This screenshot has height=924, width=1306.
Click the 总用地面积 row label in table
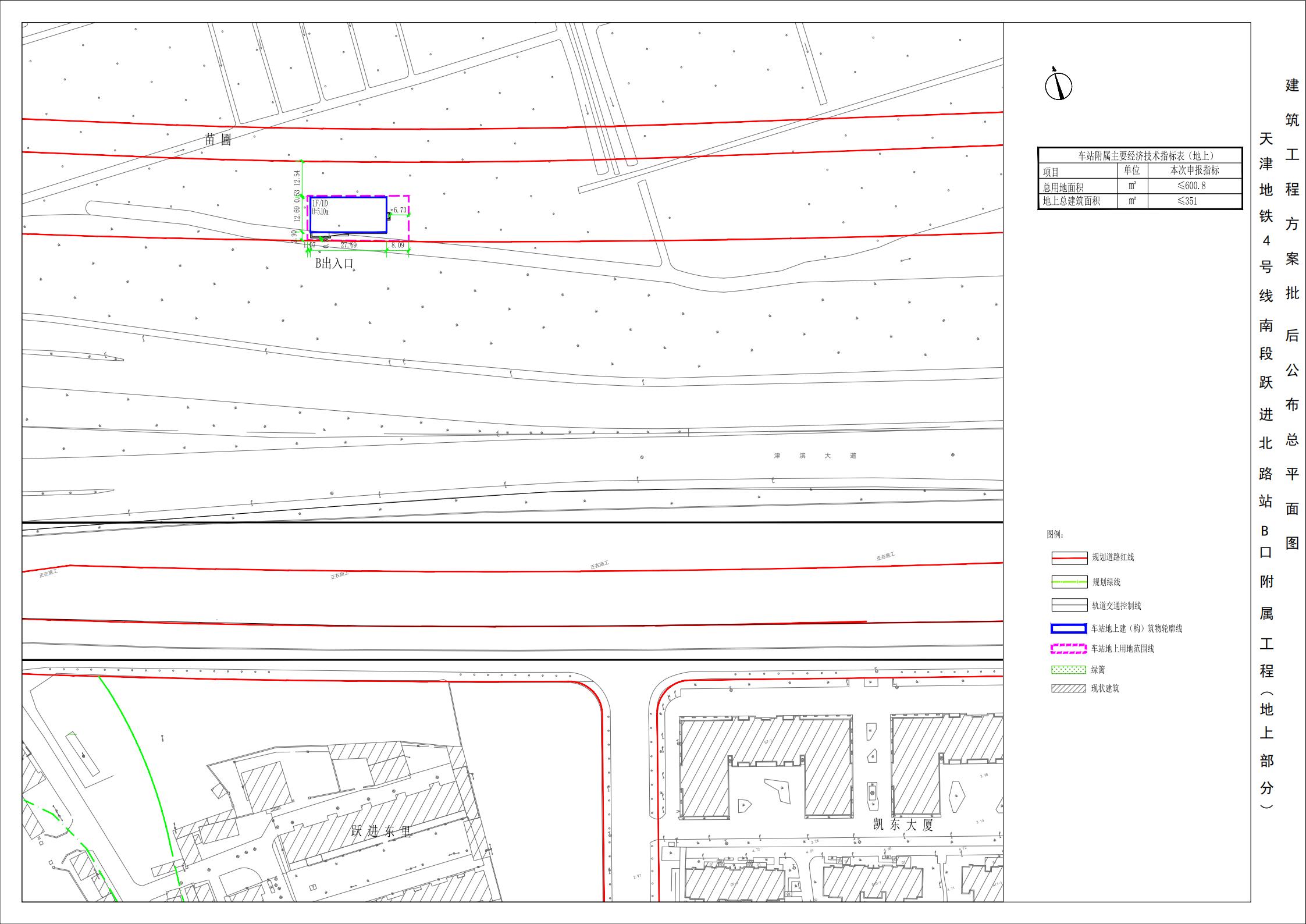pyautogui.click(x=1063, y=187)
